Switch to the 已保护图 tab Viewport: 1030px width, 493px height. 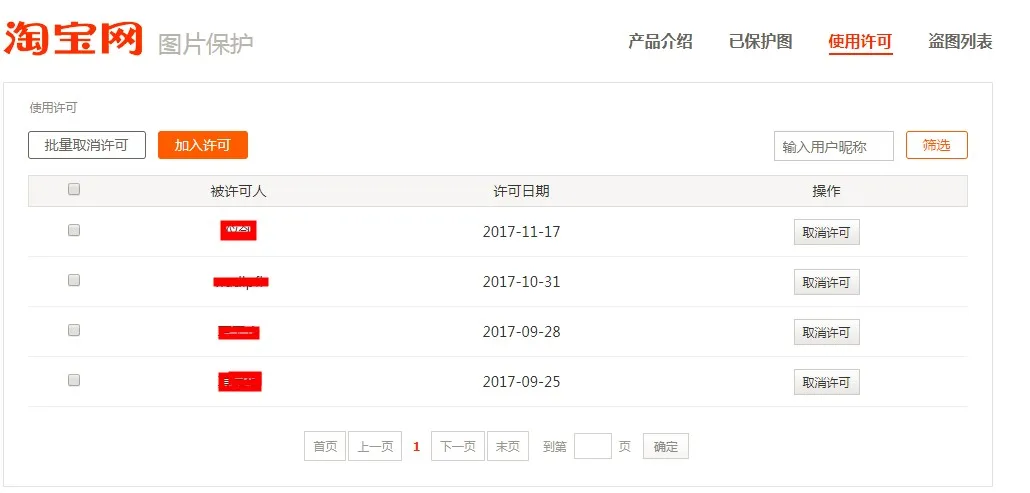tap(761, 41)
